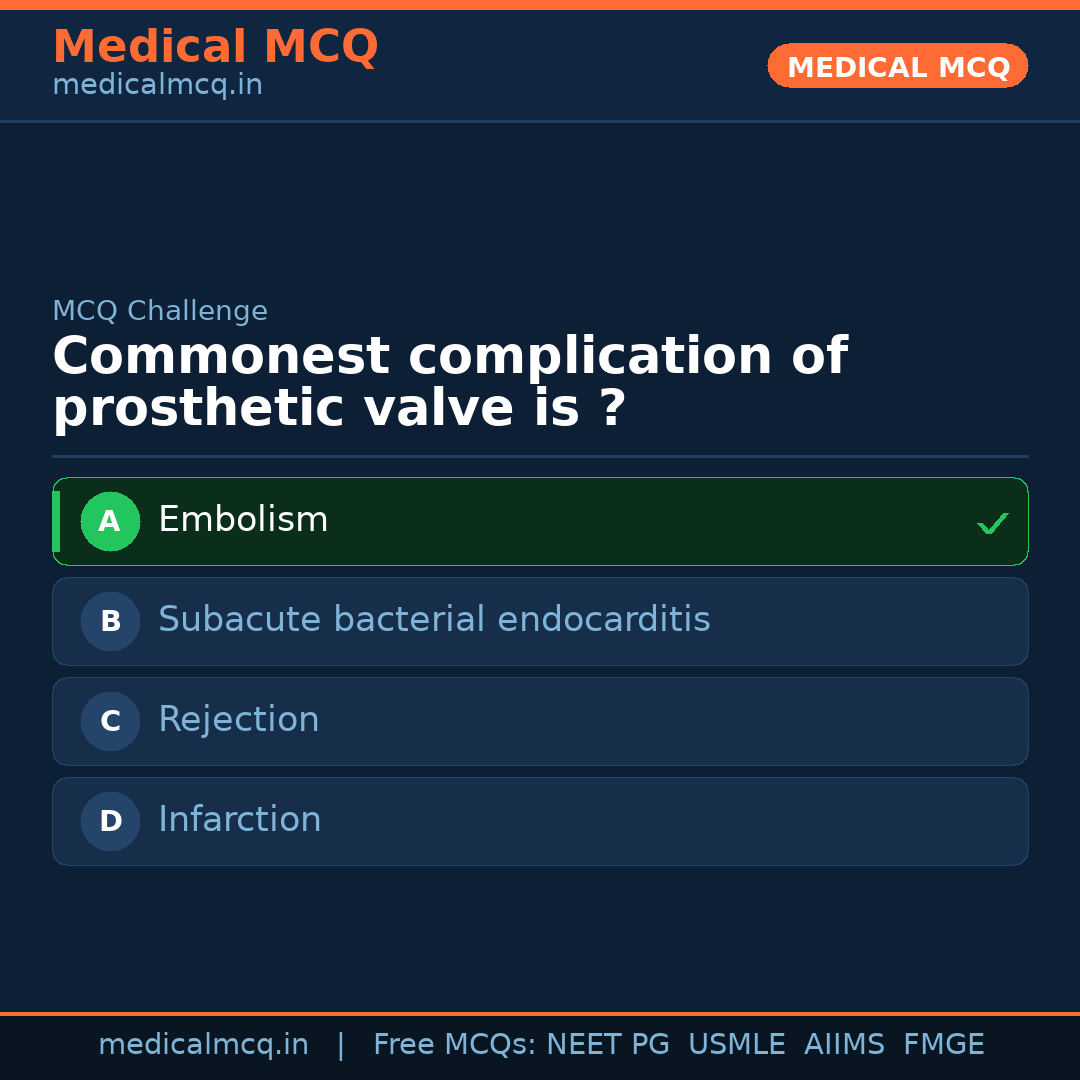Click the green checkmark on Embolism row
This screenshot has width=1080, height=1080.
(x=992, y=523)
